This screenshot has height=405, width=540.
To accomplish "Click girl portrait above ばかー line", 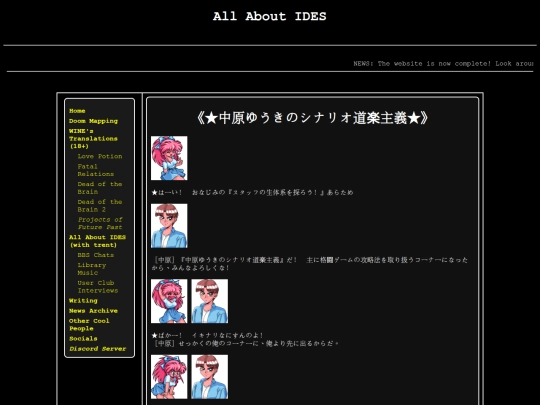I will (169, 301).
